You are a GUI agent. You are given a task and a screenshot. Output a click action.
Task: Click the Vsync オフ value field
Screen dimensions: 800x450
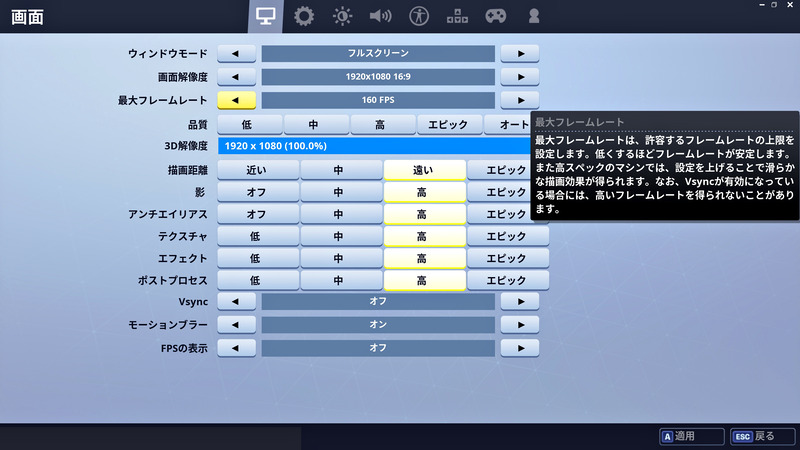click(x=378, y=302)
